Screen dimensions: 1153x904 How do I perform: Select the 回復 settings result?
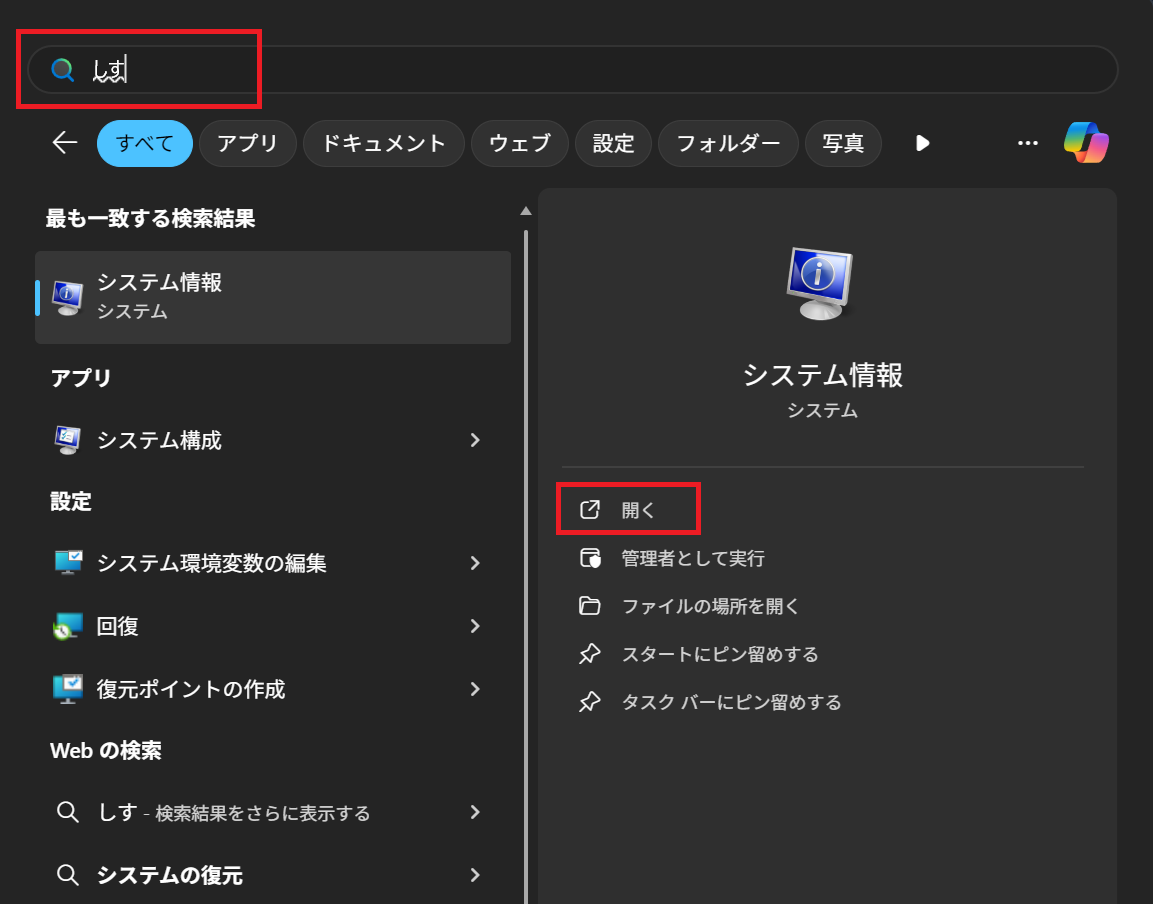273,626
